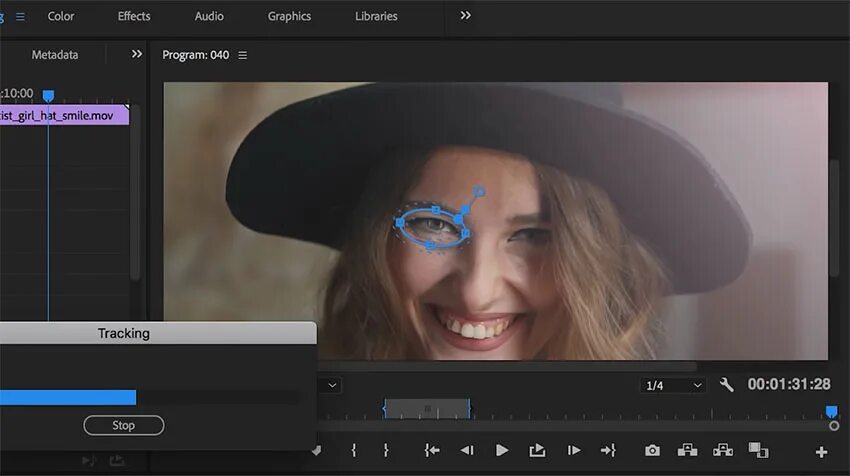Viewport: 850px width, 476px height.
Task: Open the Effects workspace tab
Action: coord(134,16)
